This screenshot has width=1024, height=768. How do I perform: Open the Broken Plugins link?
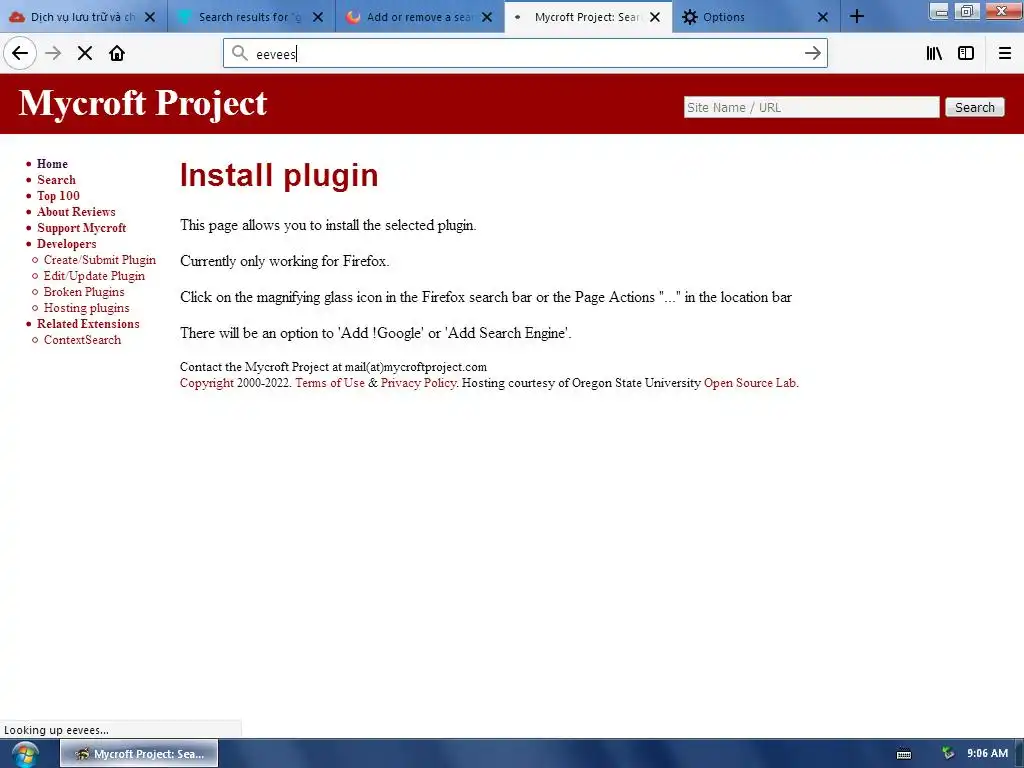click(x=84, y=292)
